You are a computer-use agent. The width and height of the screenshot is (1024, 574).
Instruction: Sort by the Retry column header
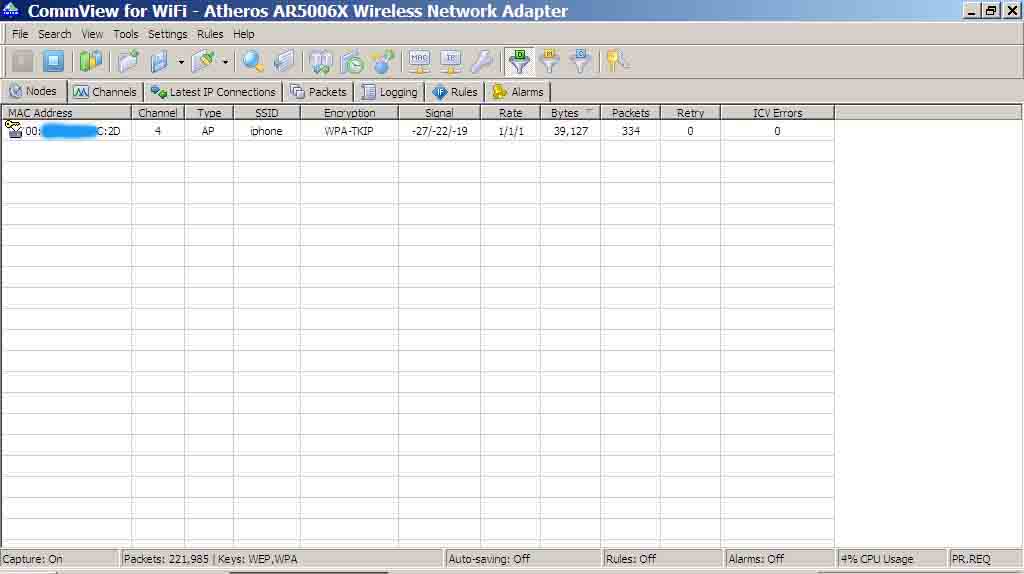pos(690,113)
